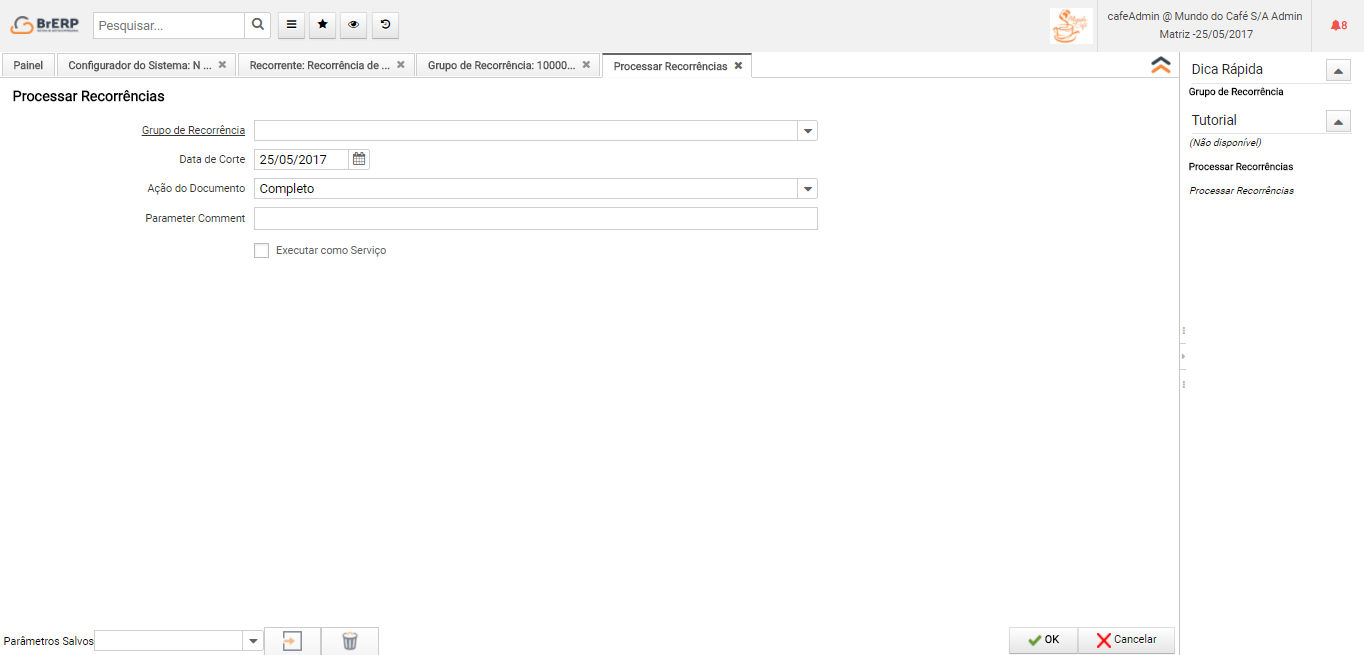Click the eye views icon

click(353, 25)
